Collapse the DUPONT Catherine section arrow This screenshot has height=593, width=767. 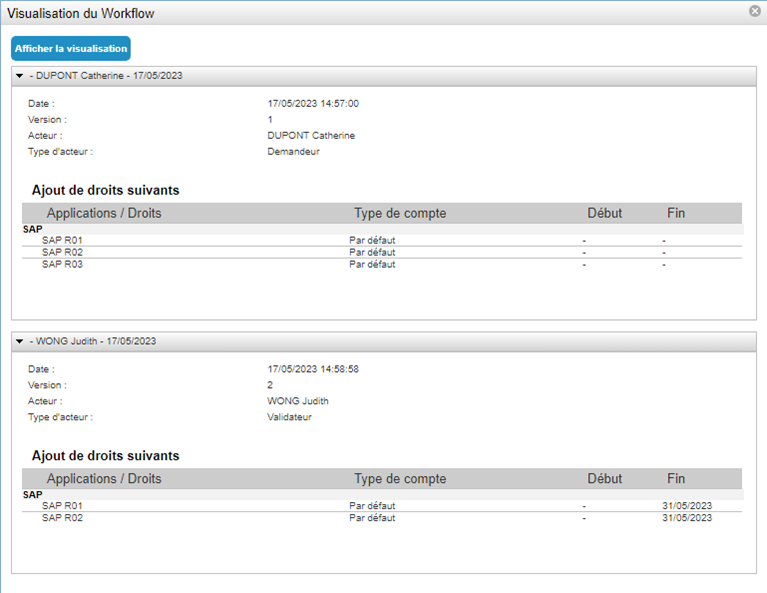(x=20, y=76)
